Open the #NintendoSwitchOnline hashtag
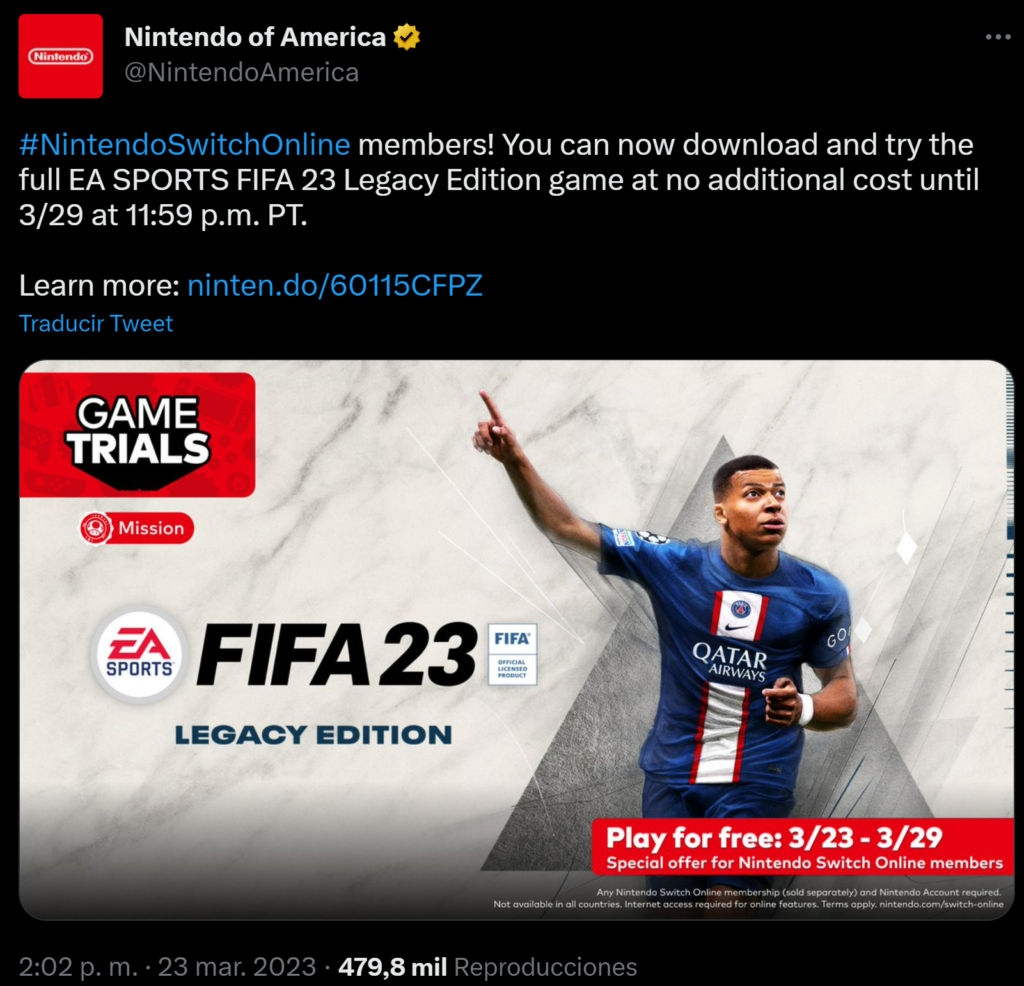Screen dimensions: 1024x986 click(x=185, y=144)
